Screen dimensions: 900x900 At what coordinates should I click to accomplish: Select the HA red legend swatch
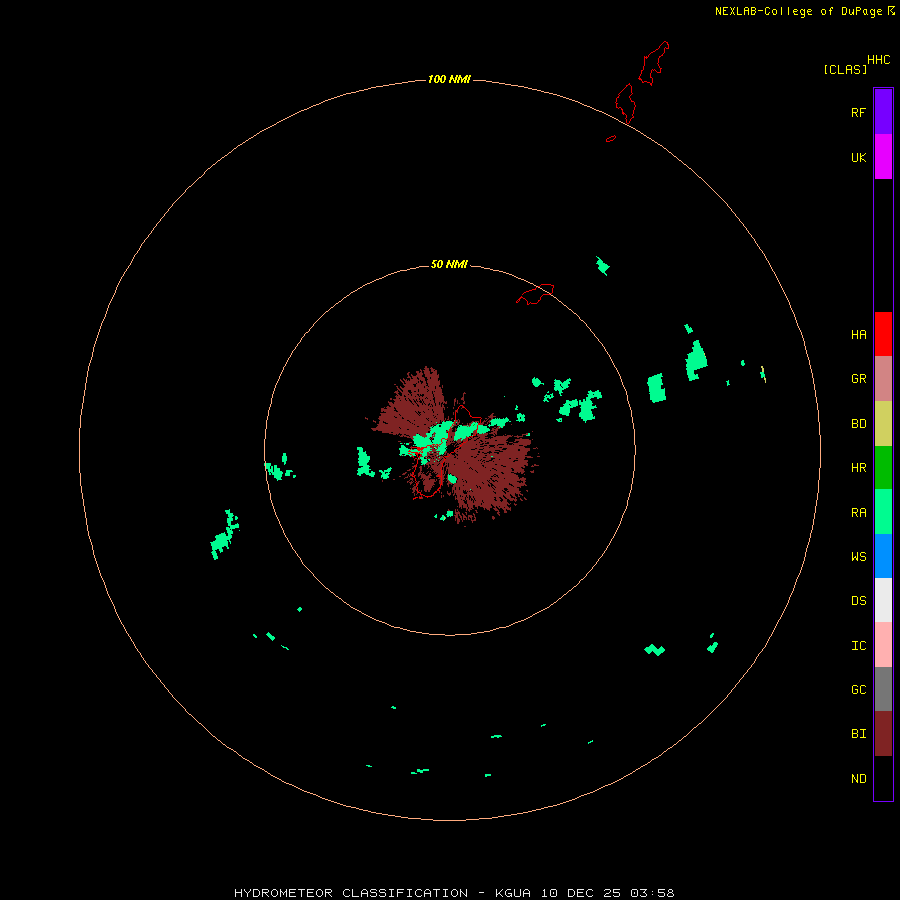point(883,334)
